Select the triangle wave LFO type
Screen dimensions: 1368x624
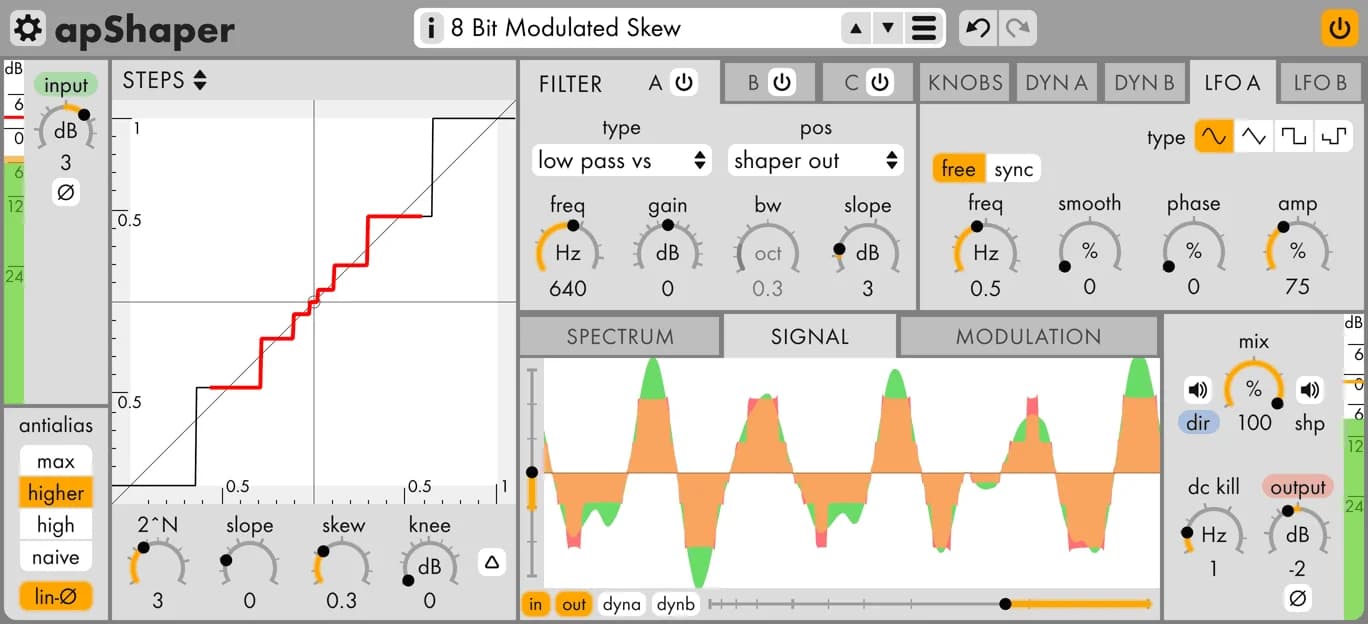tap(1254, 137)
